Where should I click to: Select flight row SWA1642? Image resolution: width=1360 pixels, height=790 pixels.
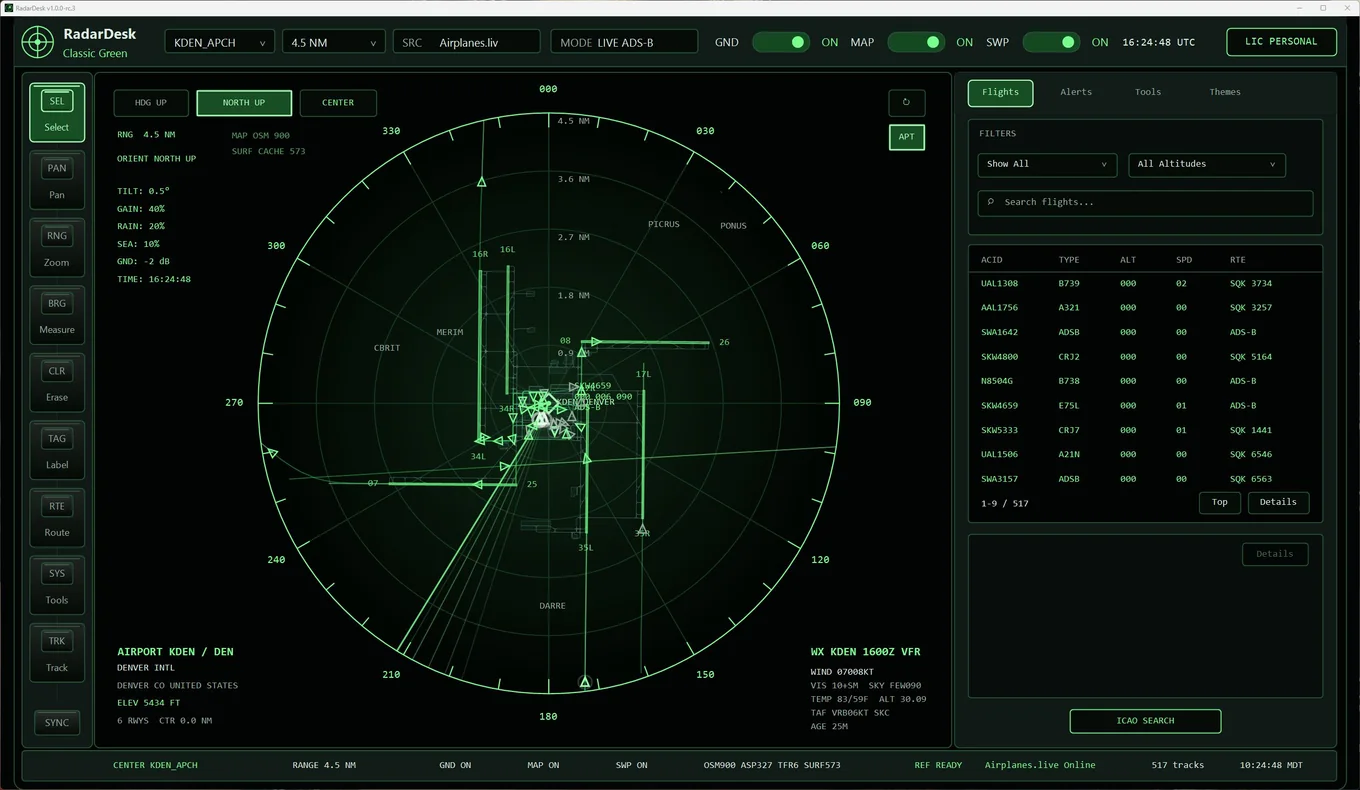point(1145,332)
